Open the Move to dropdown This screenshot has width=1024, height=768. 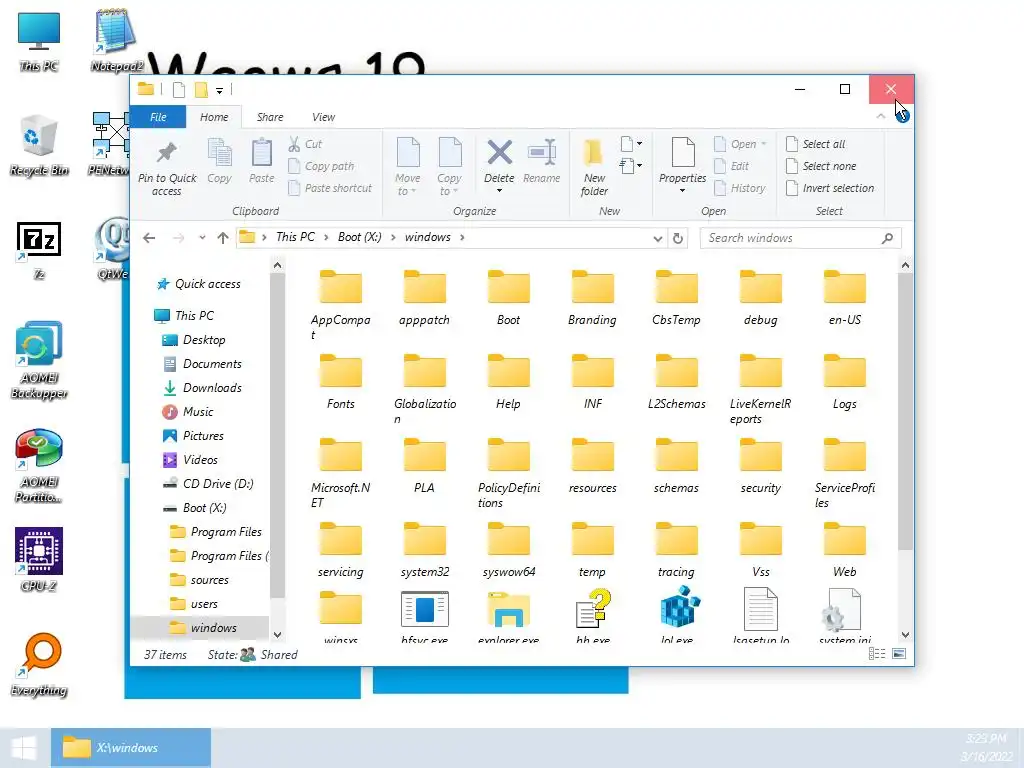(x=408, y=167)
